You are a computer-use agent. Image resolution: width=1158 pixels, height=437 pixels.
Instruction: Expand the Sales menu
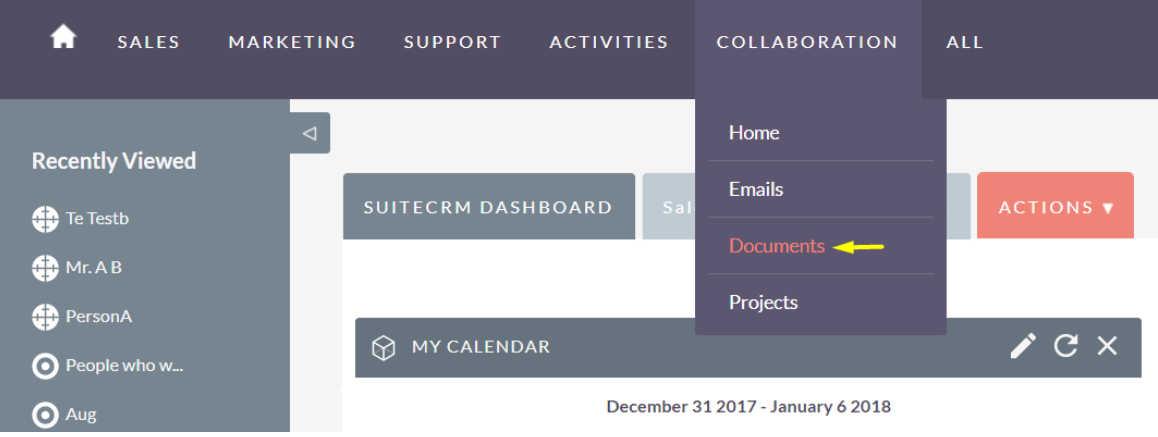148,42
